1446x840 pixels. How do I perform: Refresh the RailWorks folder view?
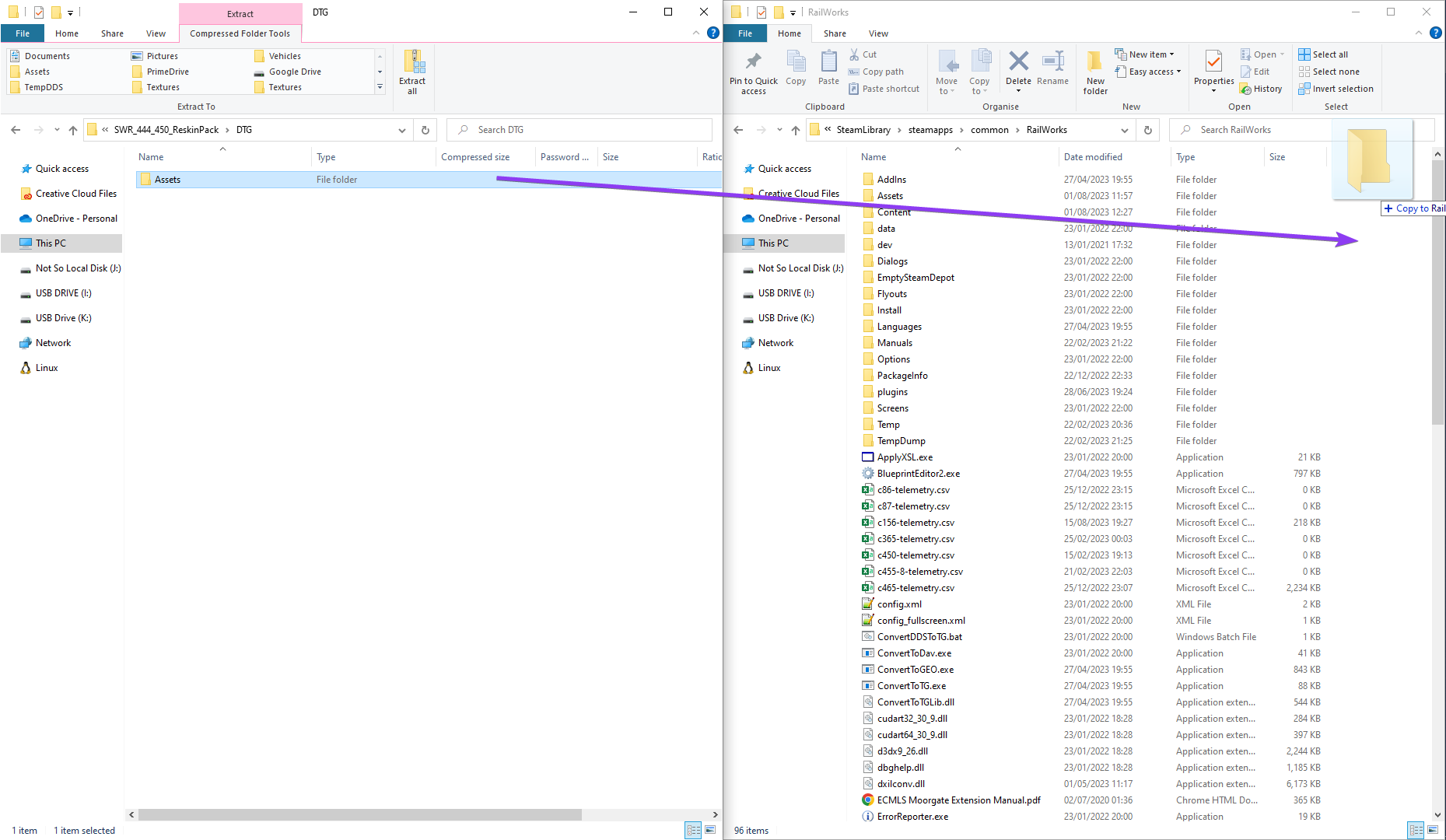(1148, 130)
